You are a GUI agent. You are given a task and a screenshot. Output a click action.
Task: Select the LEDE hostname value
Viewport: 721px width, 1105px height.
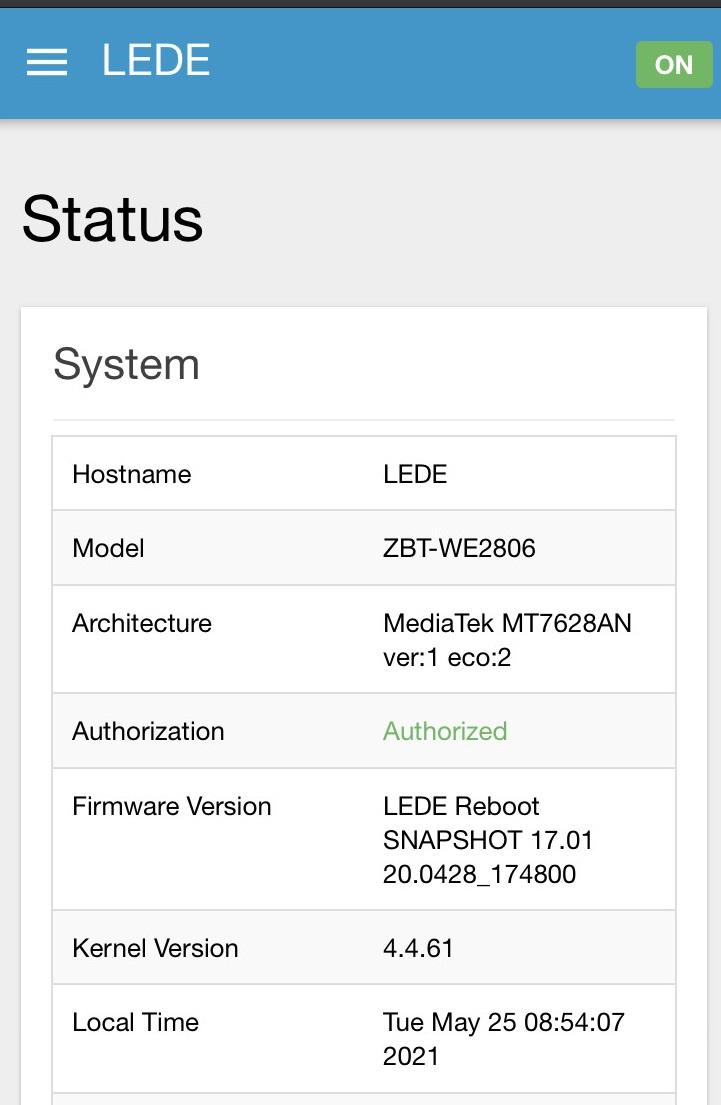415,474
